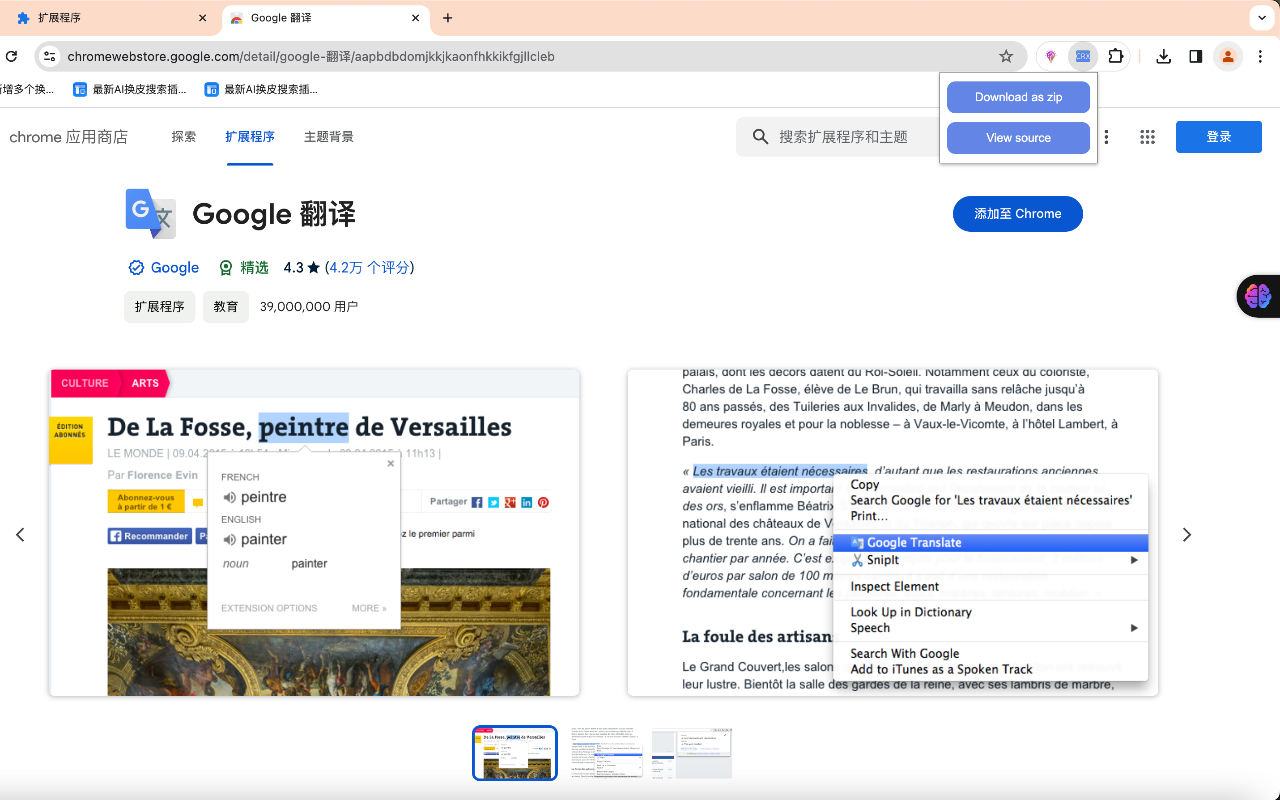This screenshot has width=1280, height=800.
Task: Click the store's vertical three-dot options icon
Action: (x=1106, y=137)
